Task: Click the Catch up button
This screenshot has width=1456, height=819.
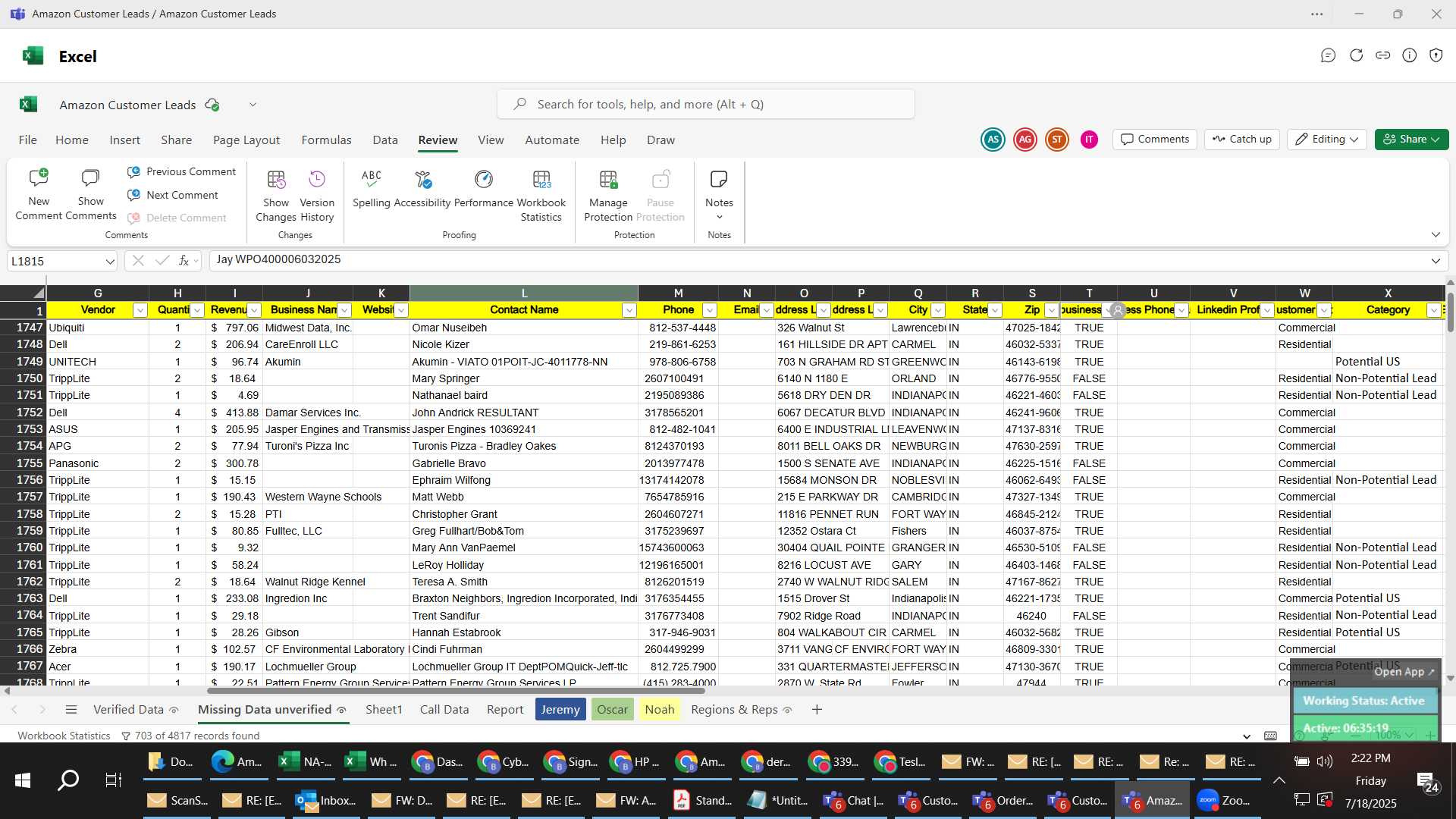Action: (x=1242, y=140)
